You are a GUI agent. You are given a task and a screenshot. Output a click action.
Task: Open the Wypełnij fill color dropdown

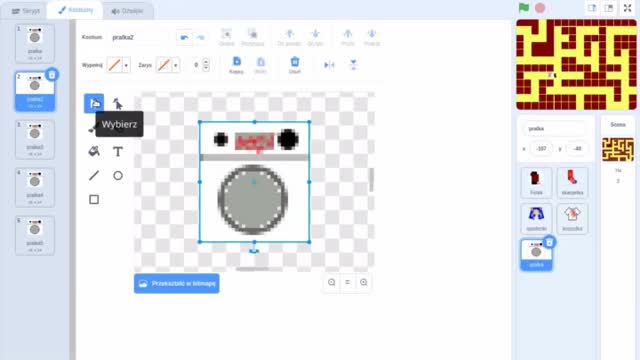click(126, 65)
